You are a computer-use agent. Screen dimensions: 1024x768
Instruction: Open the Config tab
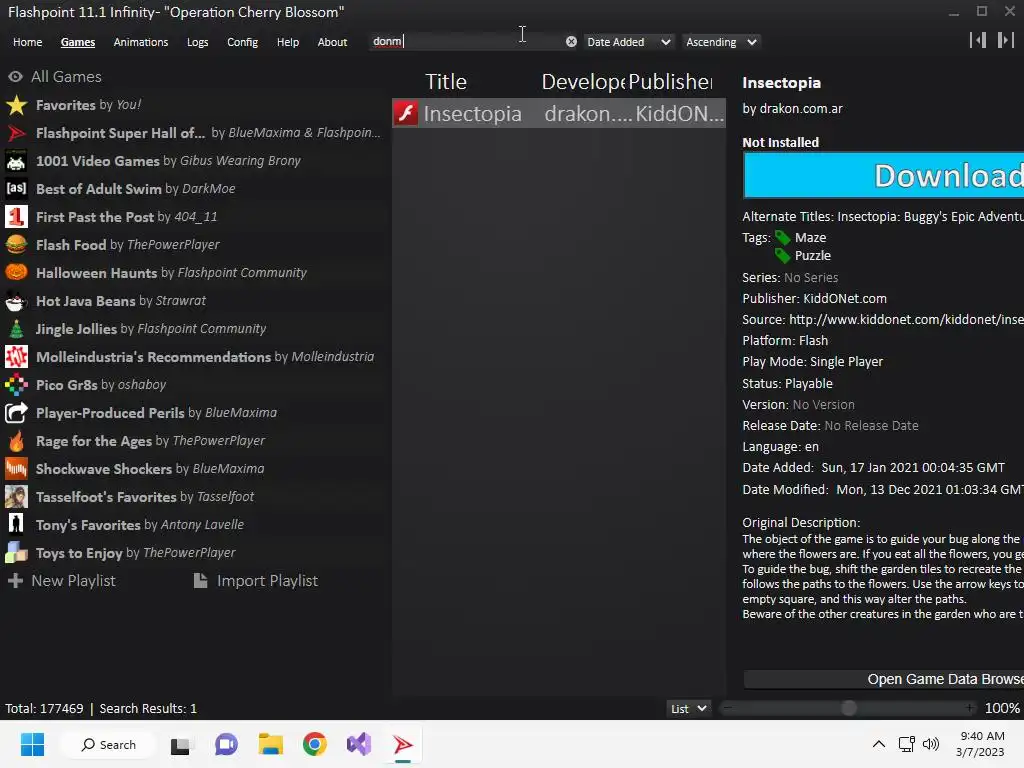(x=242, y=42)
